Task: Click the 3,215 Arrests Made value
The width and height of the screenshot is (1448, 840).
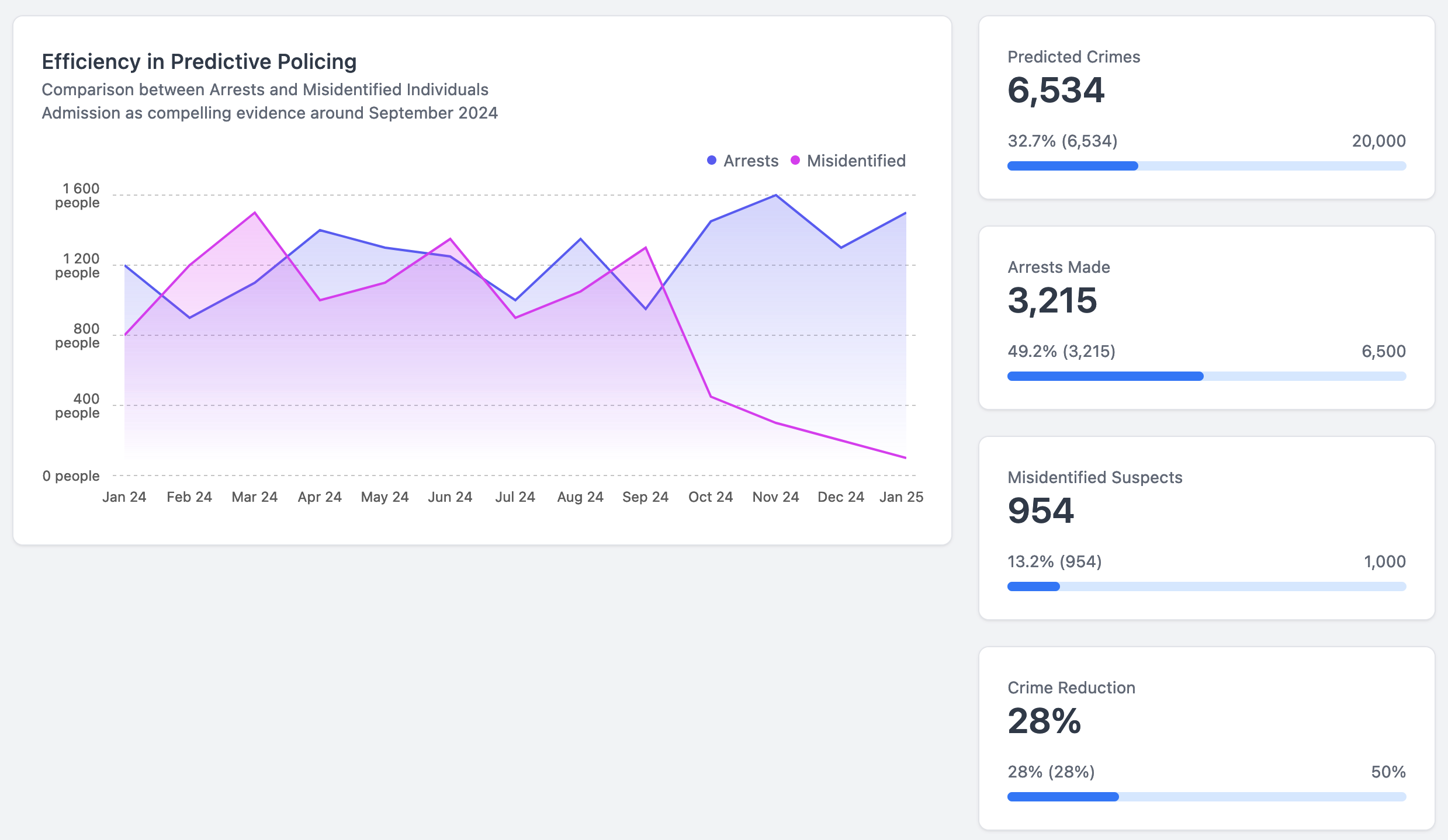Action: point(1052,301)
